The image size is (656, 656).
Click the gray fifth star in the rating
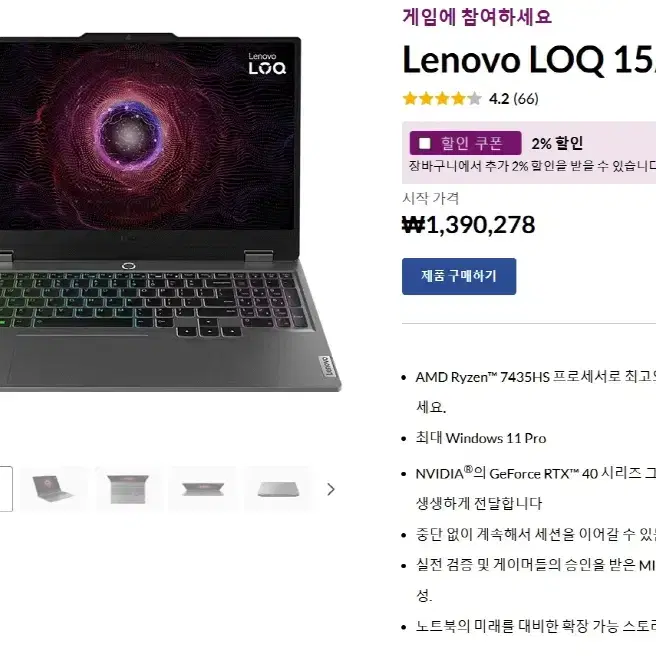pyautogui.click(x=474, y=99)
